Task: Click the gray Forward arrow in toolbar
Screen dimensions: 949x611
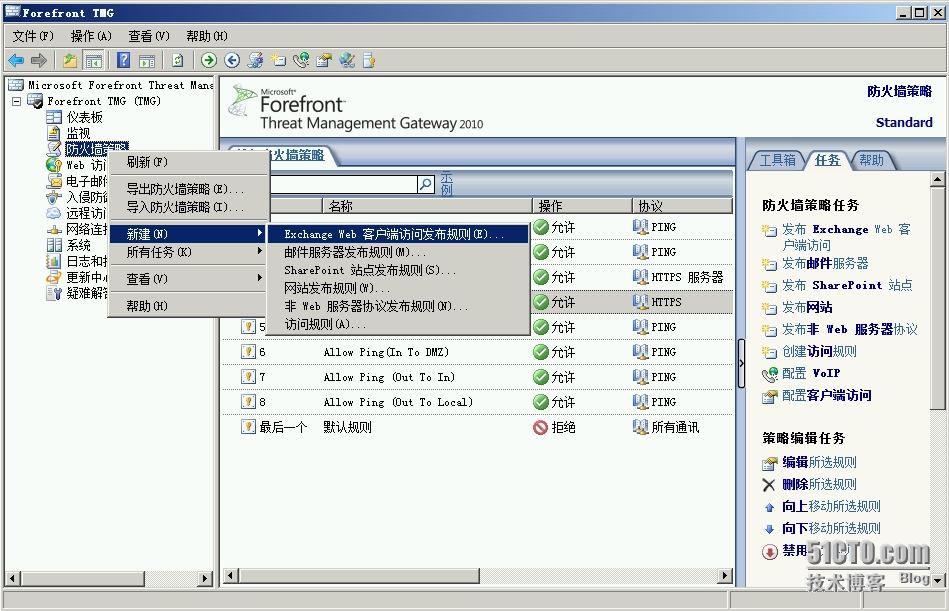Action: click(39, 60)
